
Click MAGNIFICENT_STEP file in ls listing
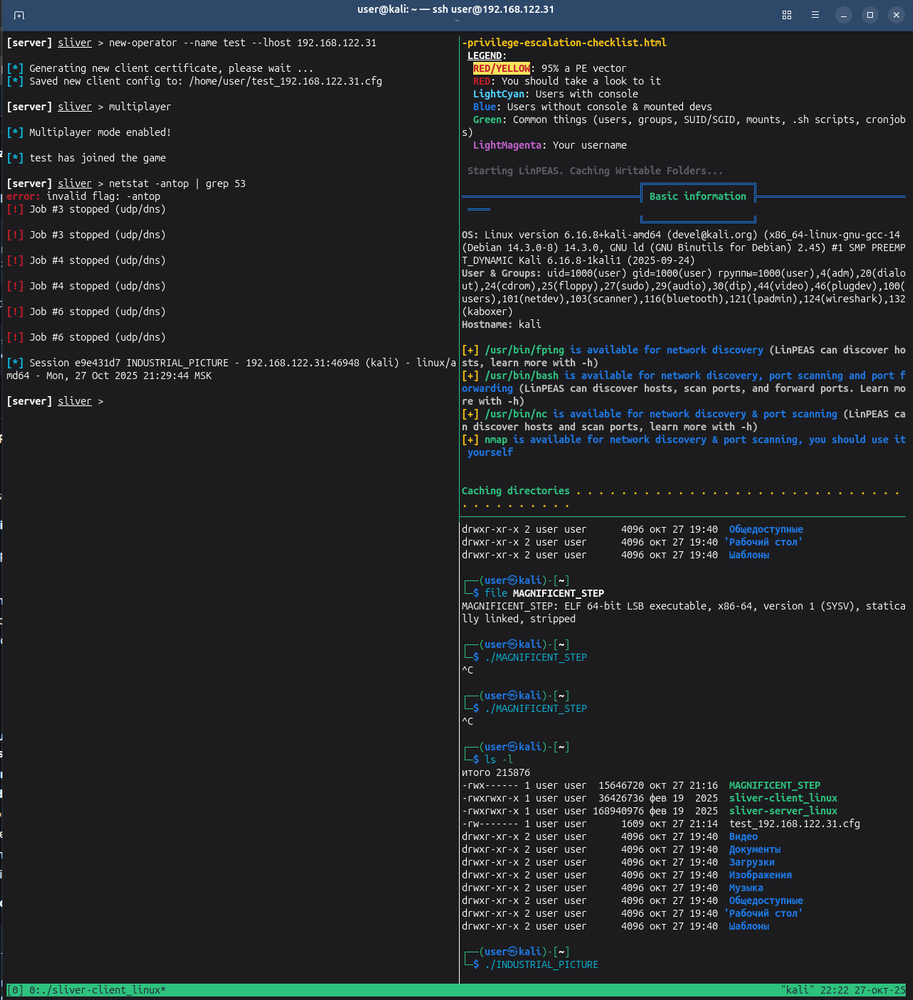[x=774, y=786]
